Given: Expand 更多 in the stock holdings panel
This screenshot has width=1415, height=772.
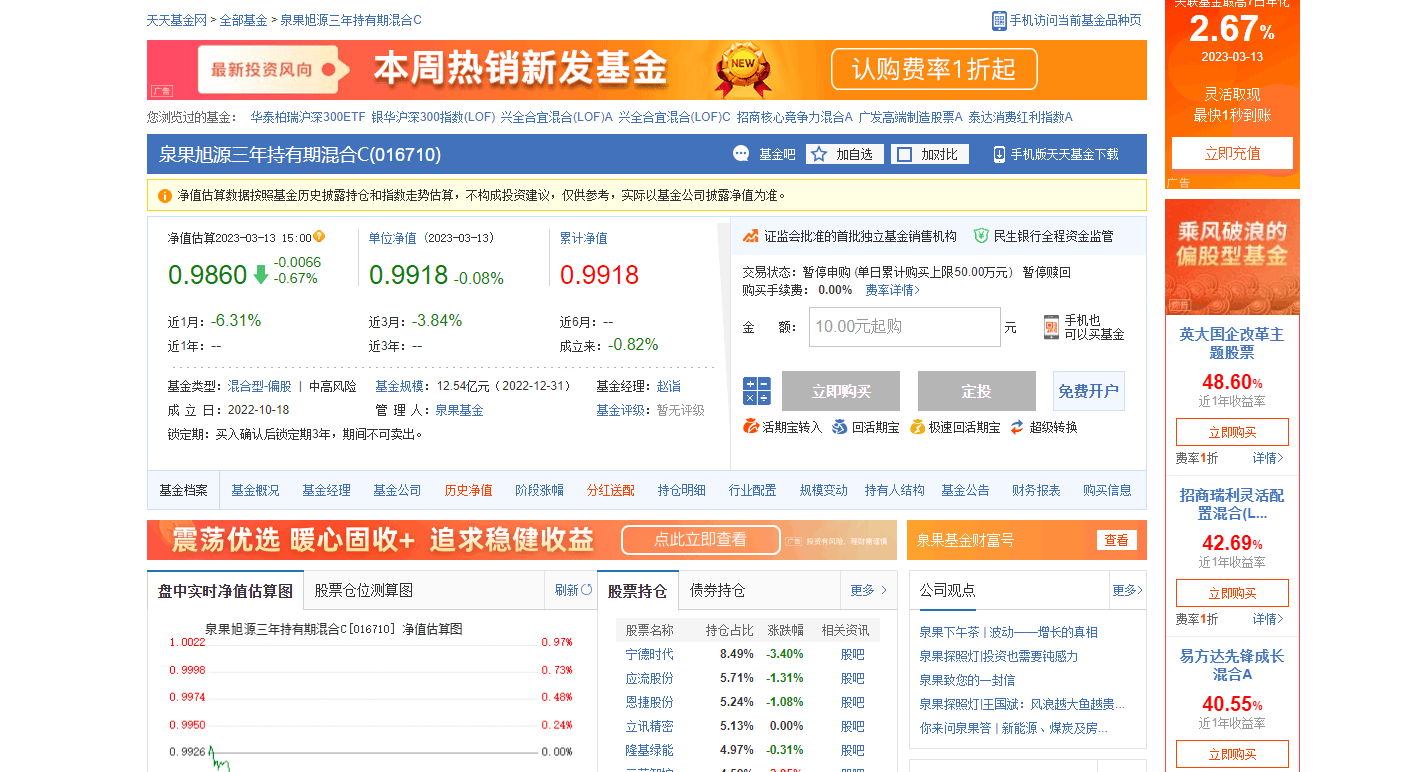Looking at the screenshot, I should [x=868, y=590].
